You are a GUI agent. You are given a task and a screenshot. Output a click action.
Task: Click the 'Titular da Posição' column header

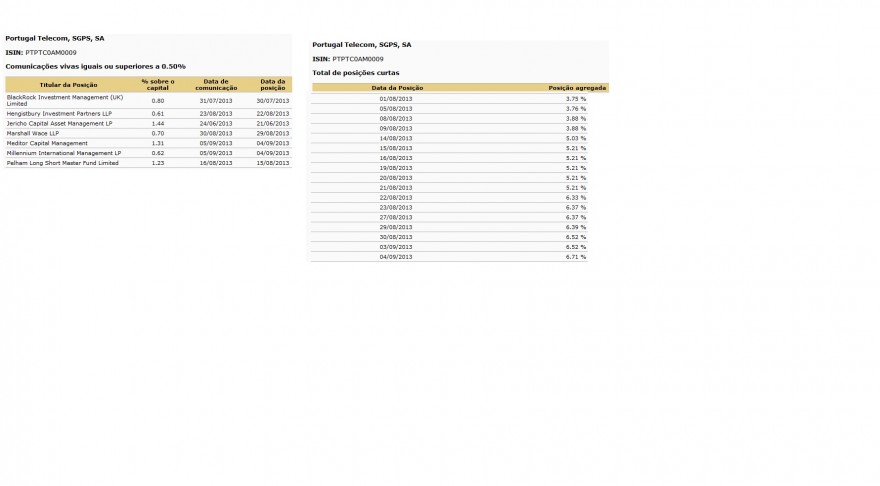click(68, 85)
